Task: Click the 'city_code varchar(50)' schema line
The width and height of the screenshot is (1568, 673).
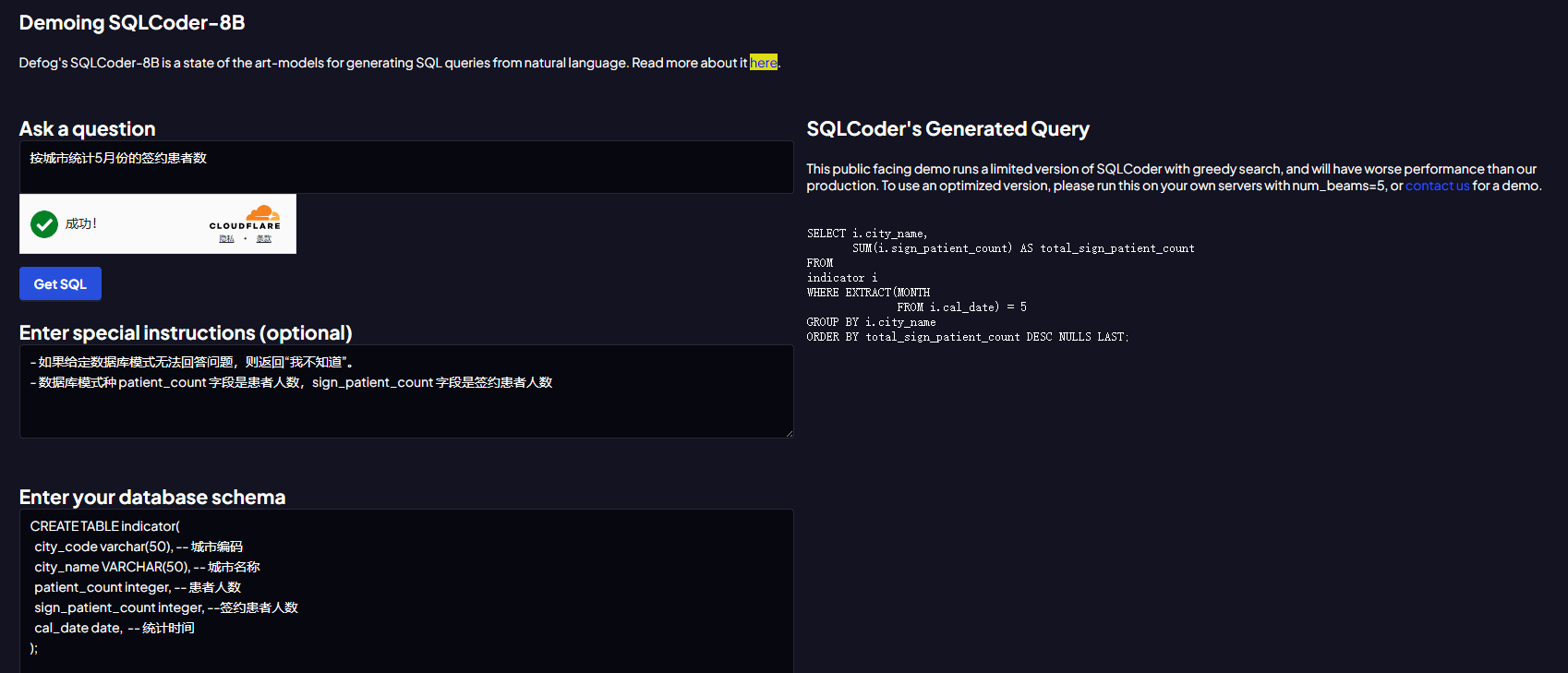Action: point(139,547)
